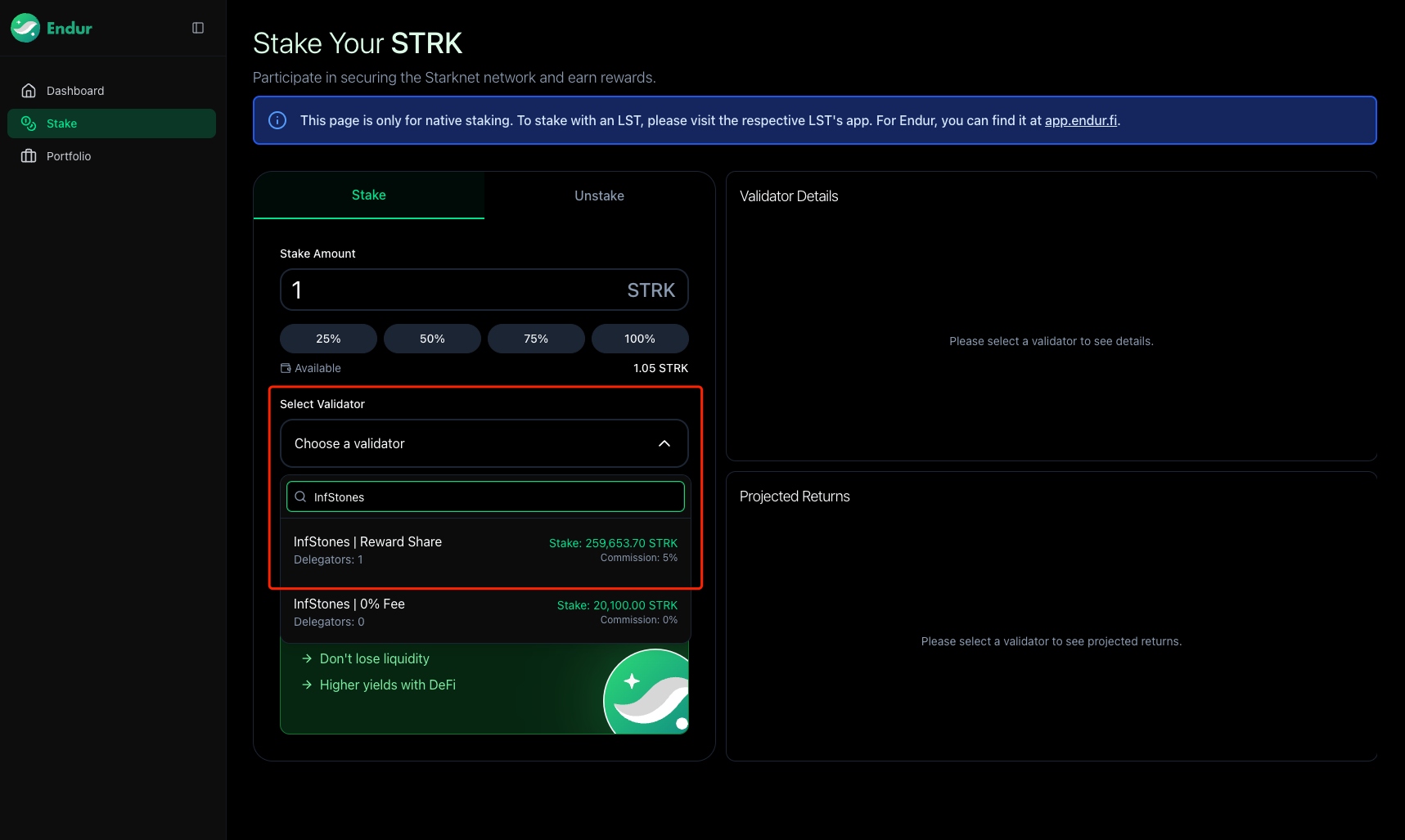Click the Stake: 259,653.70 STRK value
The width and height of the screenshot is (1405, 840).
613,543
